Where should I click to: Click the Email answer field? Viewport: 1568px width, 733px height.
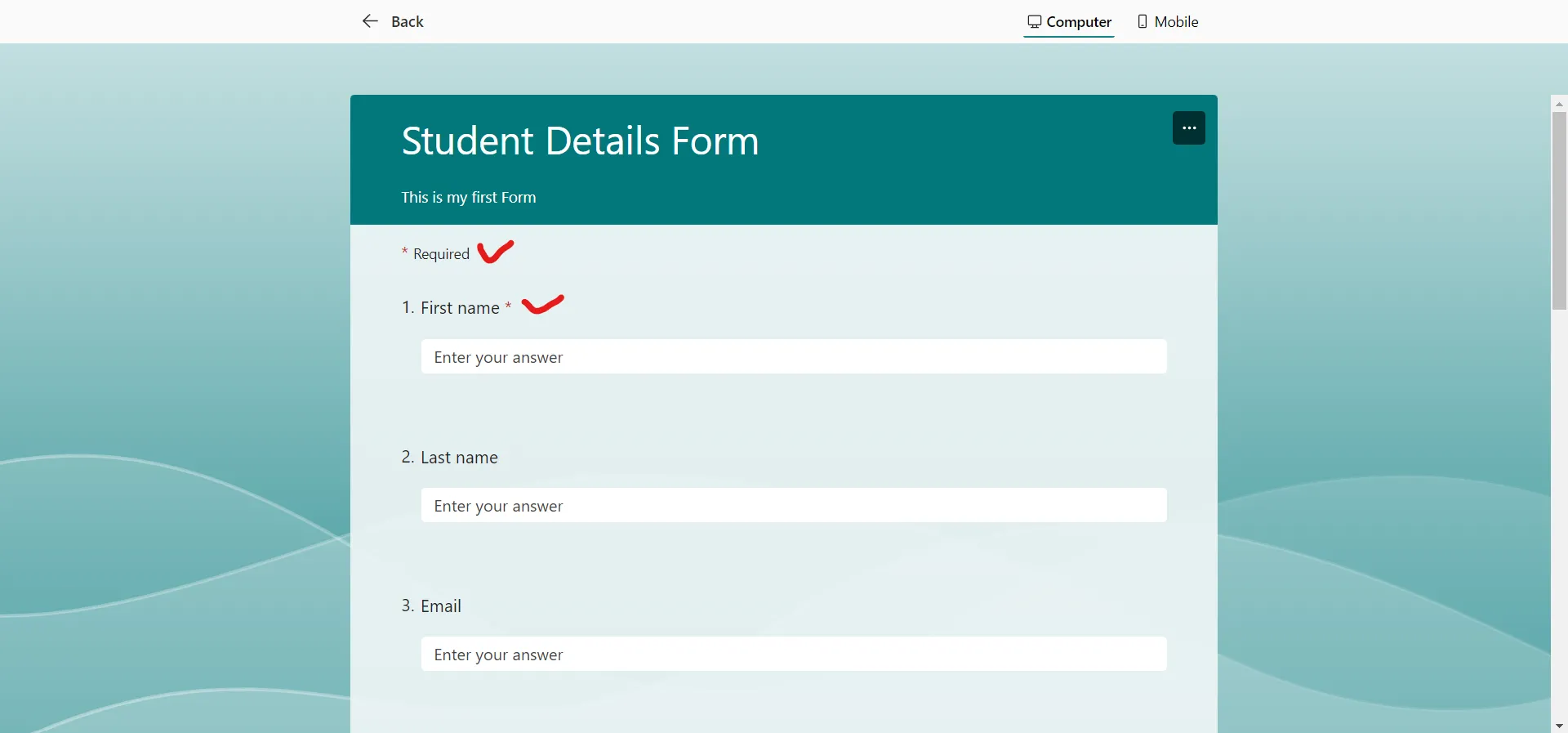pos(793,654)
